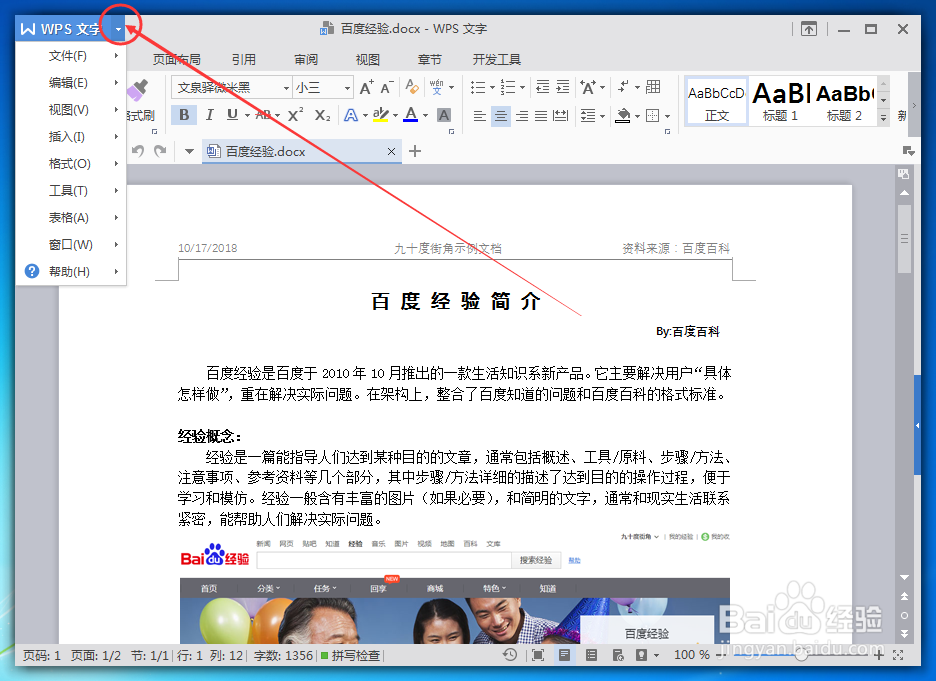The height and width of the screenshot is (681, 936).
Task: Open the table grid icon in paragraph group
Action: 653,87
